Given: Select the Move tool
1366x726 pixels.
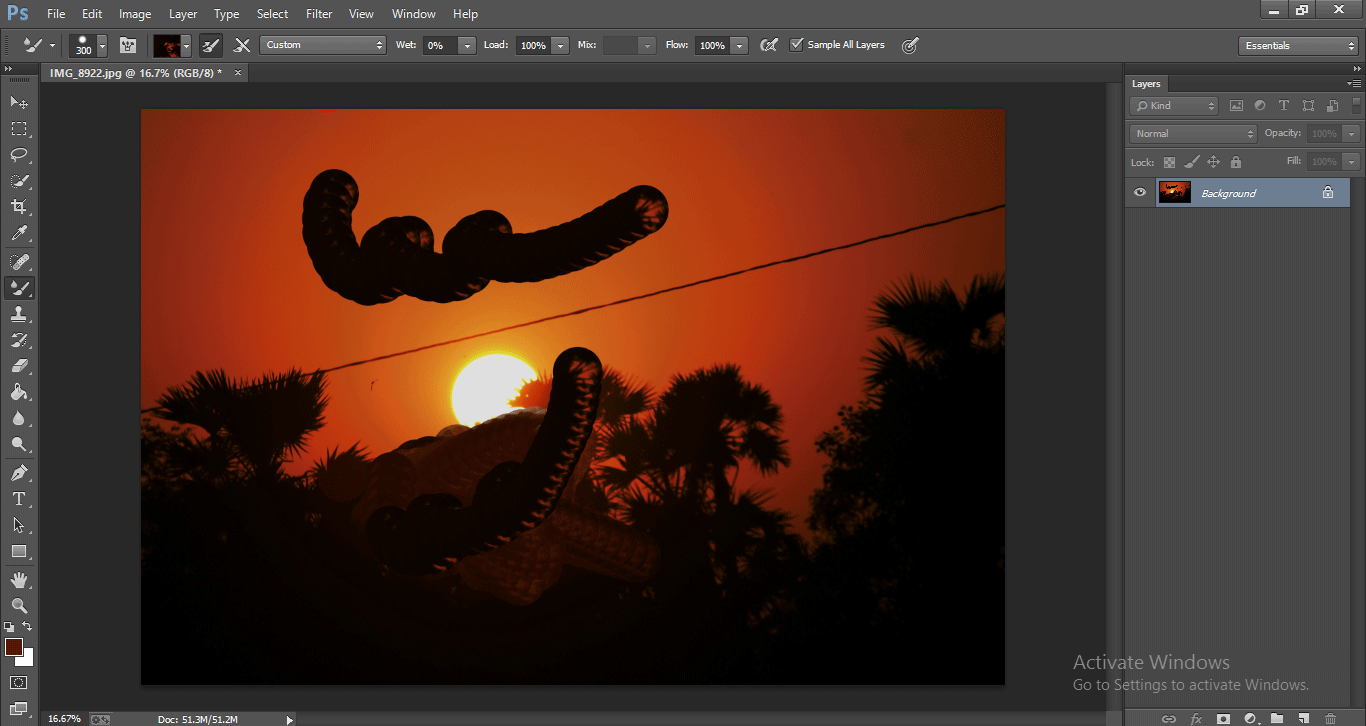Looking at the screenshot, I should click(19, 102).
